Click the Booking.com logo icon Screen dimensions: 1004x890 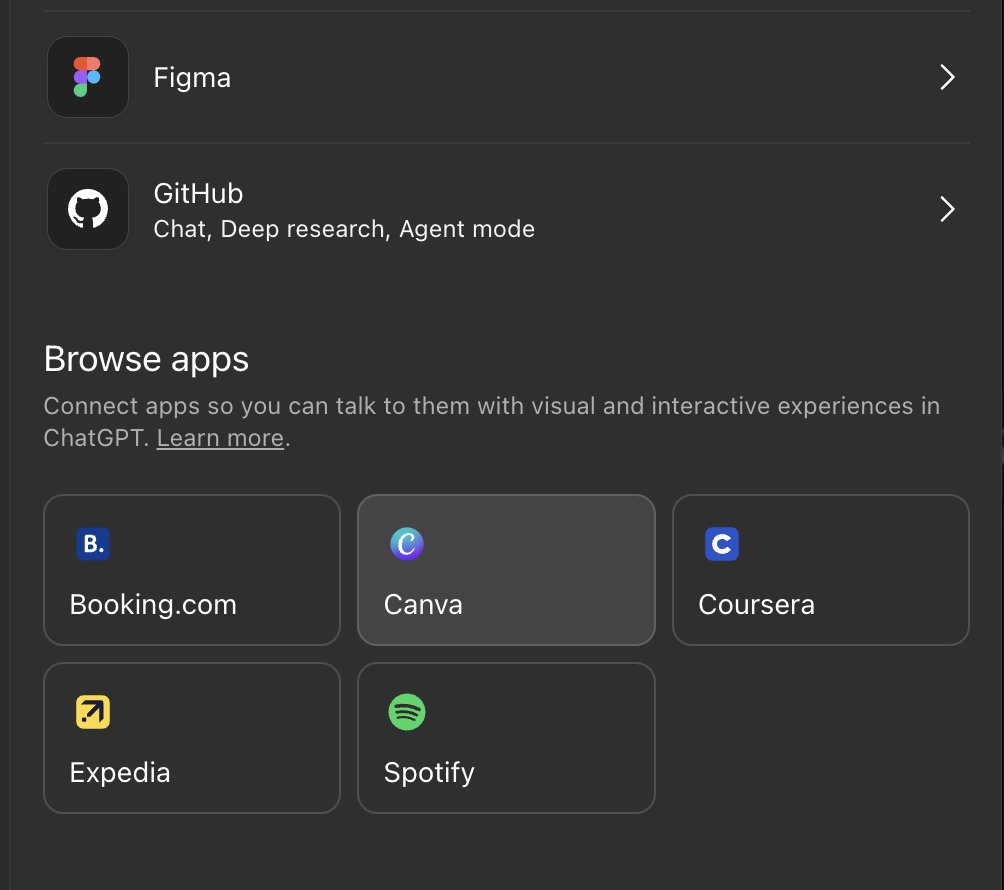91,543
